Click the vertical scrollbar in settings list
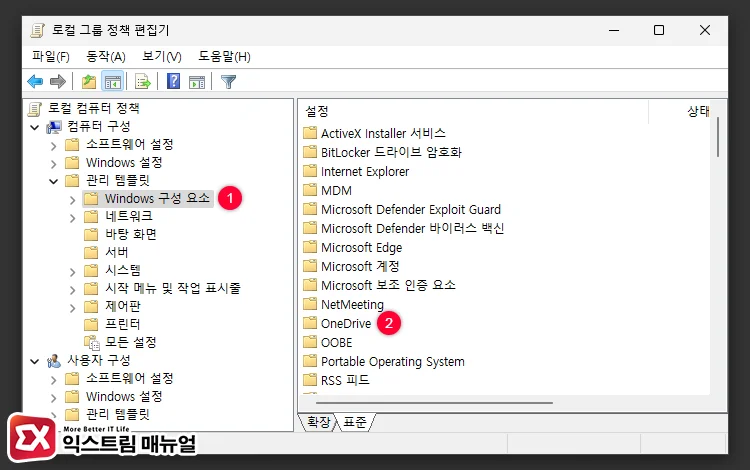This screenshot has height=470, width=750. click(717, 137)
